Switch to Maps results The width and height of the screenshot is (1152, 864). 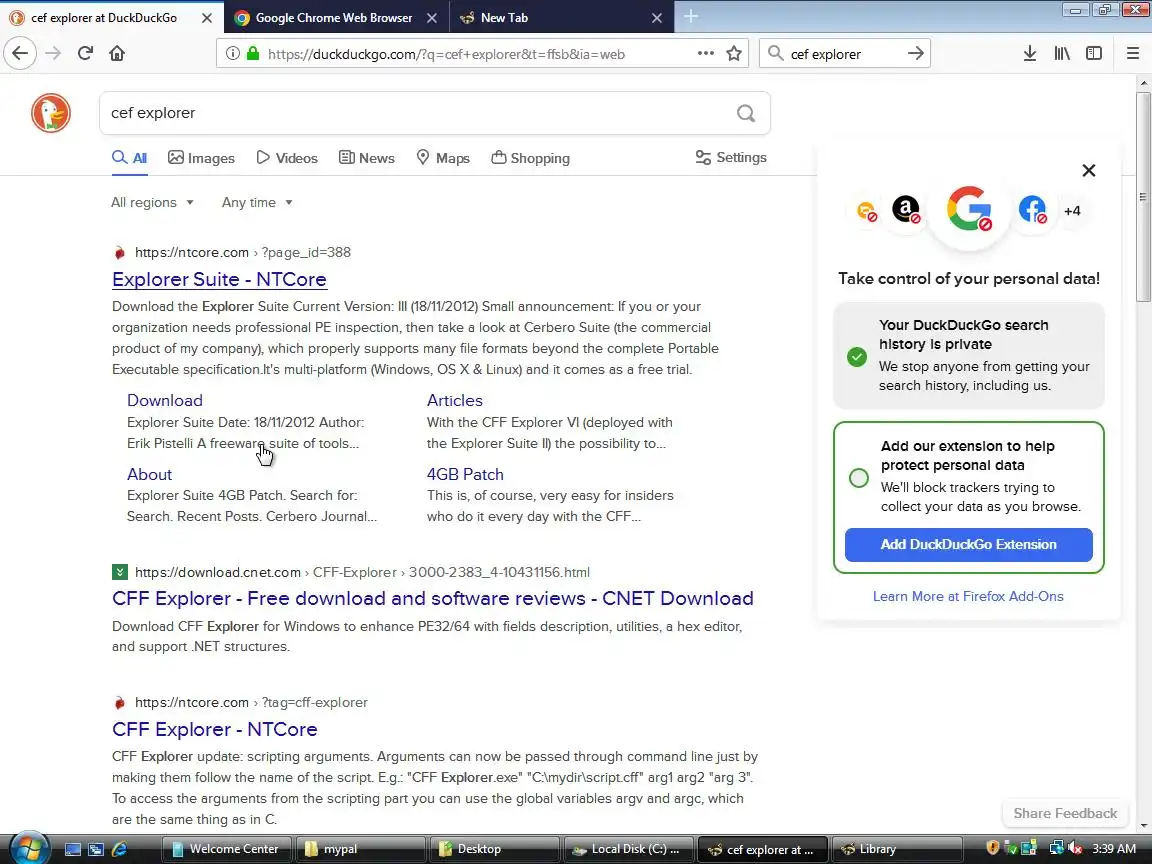click(x=443, y=158)
